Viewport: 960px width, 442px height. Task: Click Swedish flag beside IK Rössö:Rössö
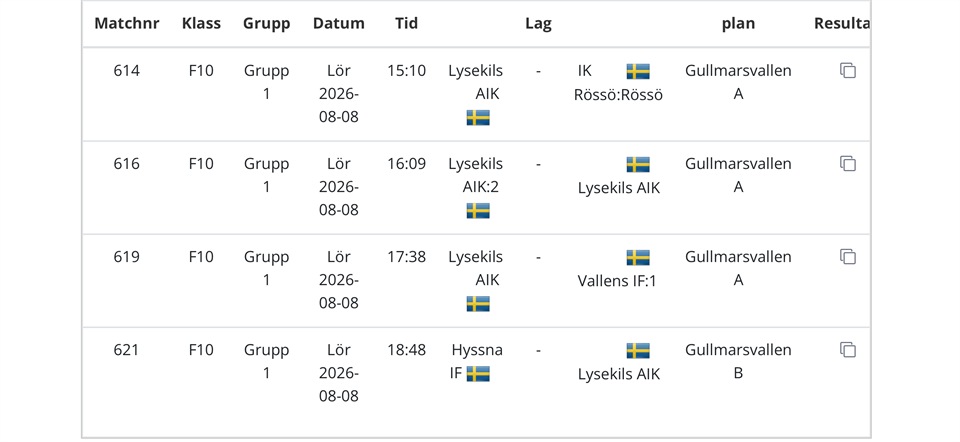click(x=638, y=72)
